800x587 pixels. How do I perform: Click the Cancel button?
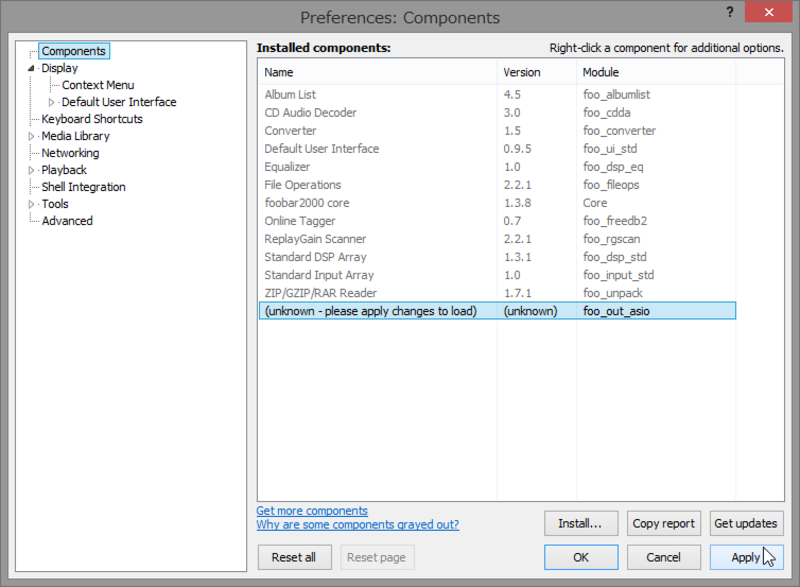[x=663, y=557]
